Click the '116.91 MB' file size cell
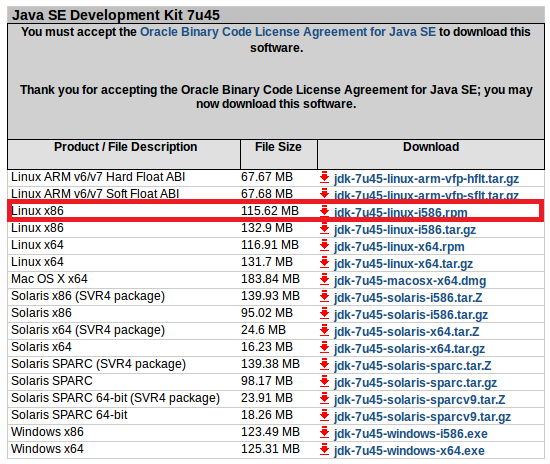 click(x=270, y=245)
